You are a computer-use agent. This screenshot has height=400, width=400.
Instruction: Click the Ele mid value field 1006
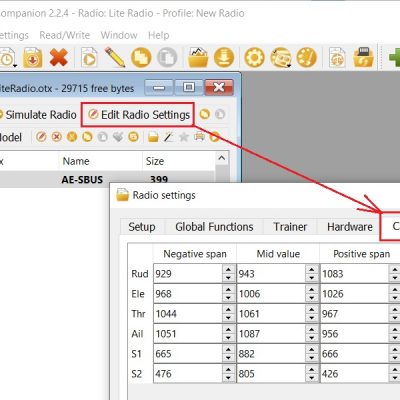point(271,294)
